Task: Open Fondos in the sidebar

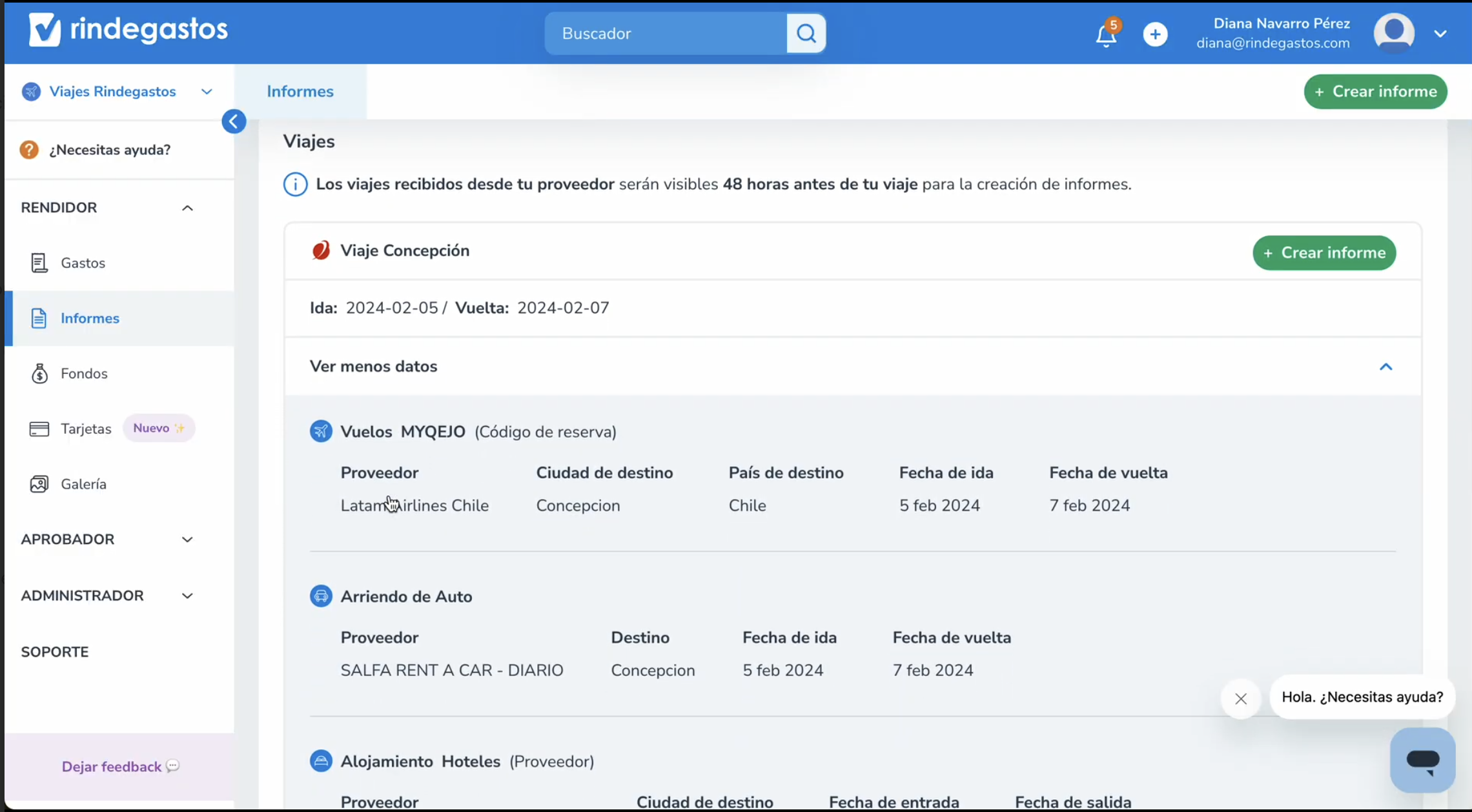Action: click(x=84, y=374)
